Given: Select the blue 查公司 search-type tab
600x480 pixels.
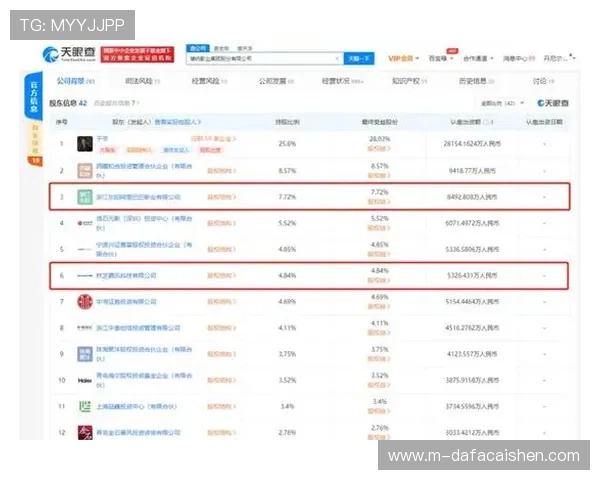Looking at the screenshot, I should [198, 48].
